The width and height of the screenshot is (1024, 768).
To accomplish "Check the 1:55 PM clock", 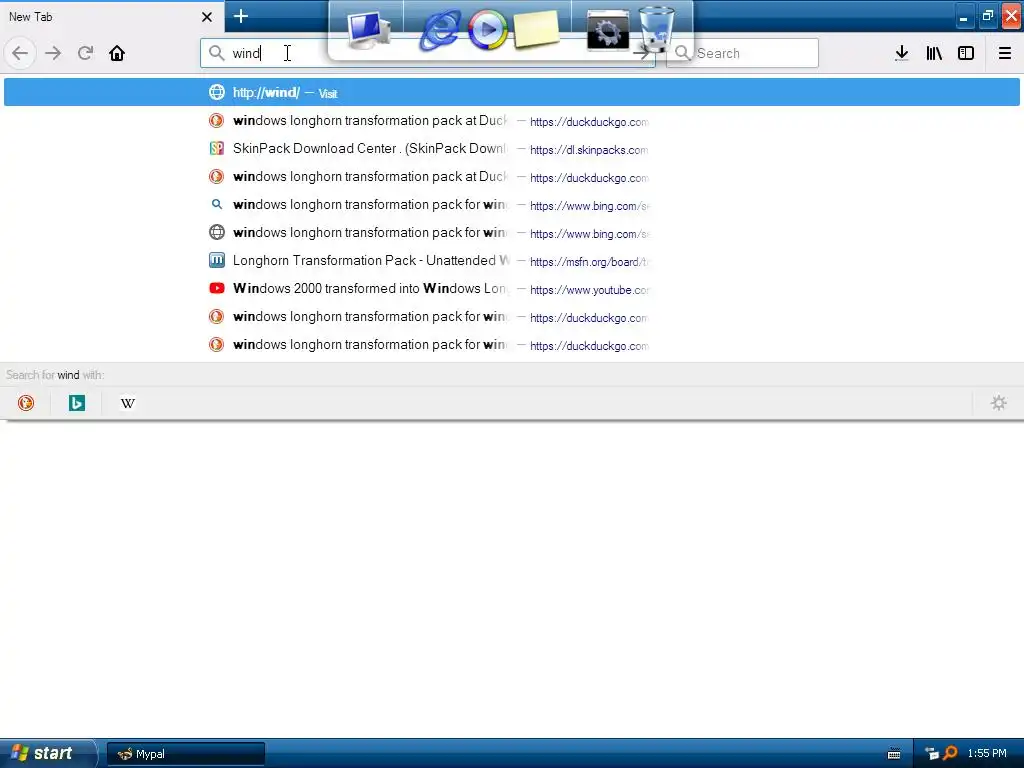I will [987, 753].
